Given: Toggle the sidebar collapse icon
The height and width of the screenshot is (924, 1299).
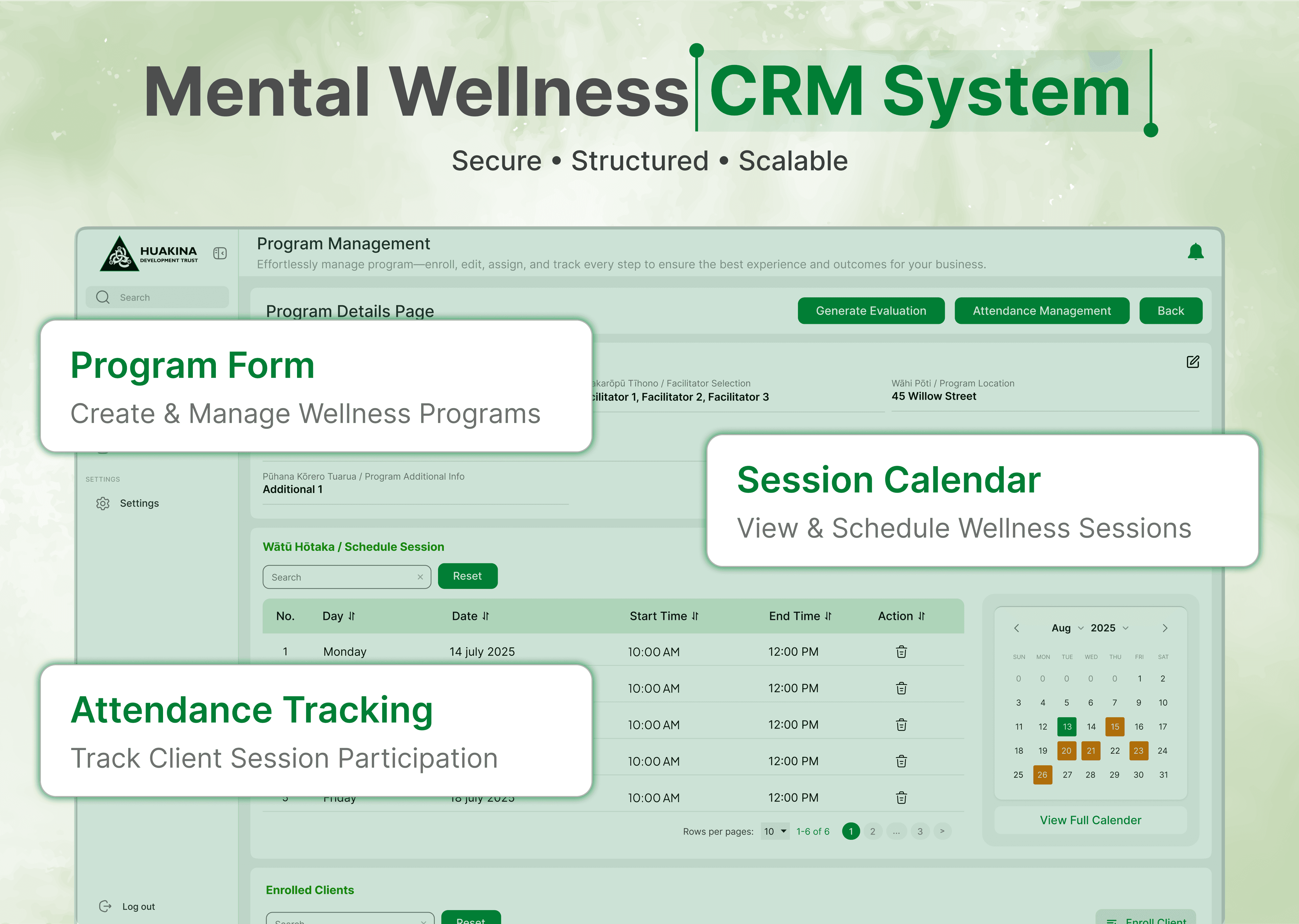Looking at the screenshot, I should pyautogui.click(x=220, y=253).
